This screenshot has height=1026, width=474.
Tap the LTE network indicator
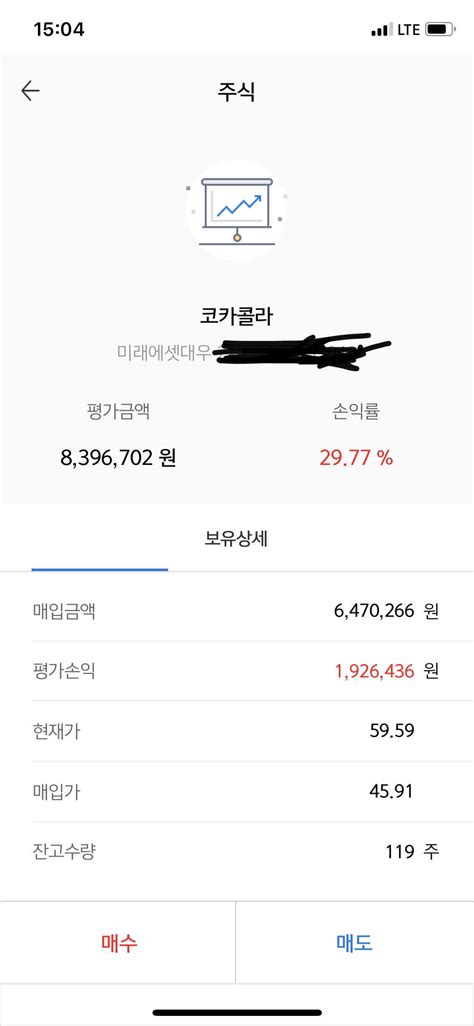(406, 30)
